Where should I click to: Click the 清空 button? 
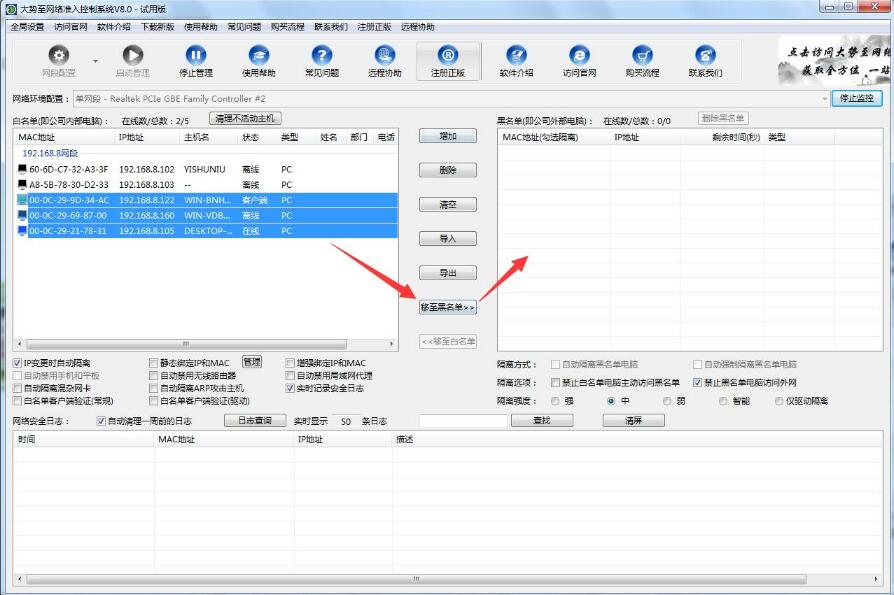coord(448,204)
